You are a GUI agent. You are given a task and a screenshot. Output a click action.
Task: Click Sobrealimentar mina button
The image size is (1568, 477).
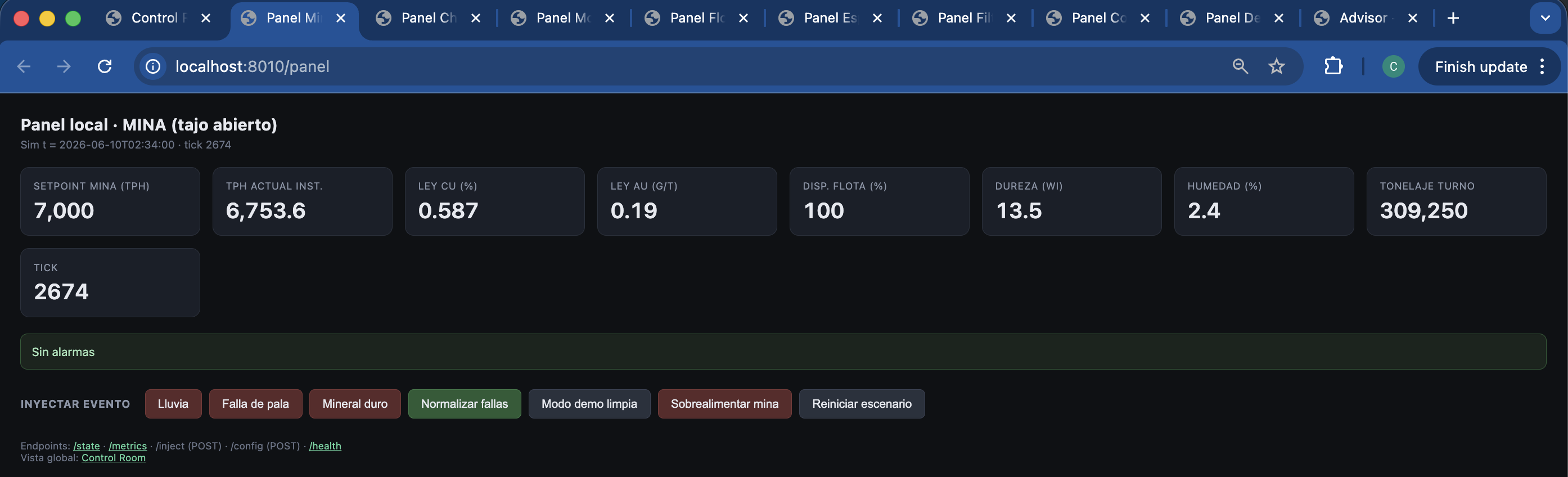point(724,404)
